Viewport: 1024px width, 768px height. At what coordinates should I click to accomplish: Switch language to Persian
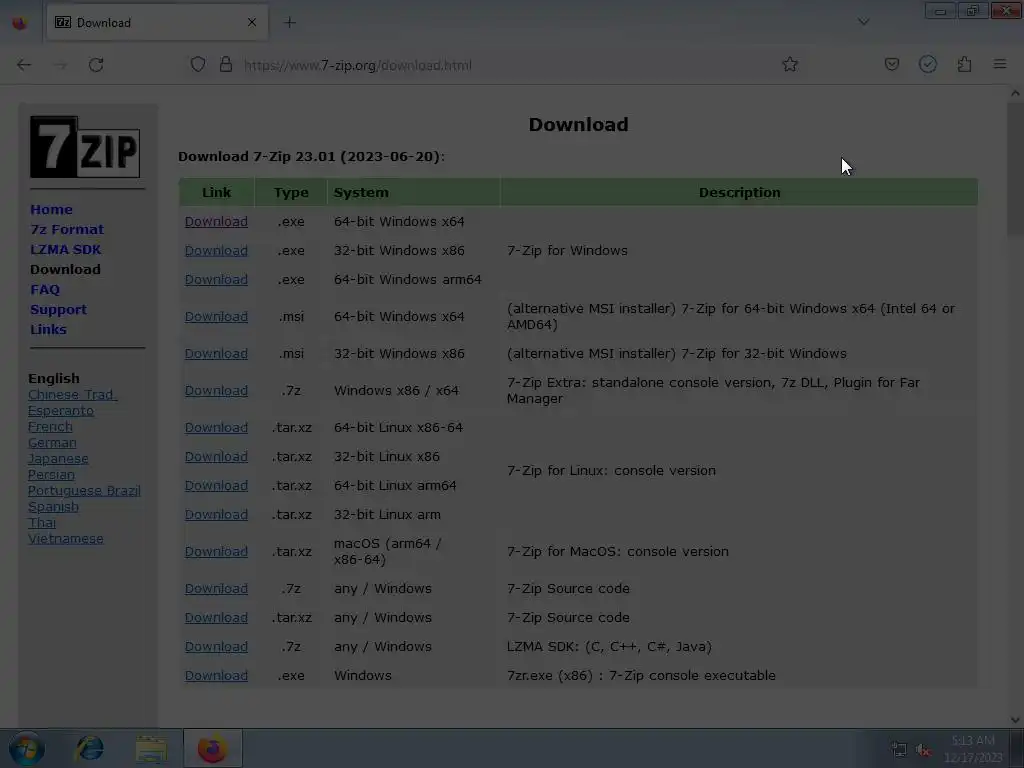[51, 475]
